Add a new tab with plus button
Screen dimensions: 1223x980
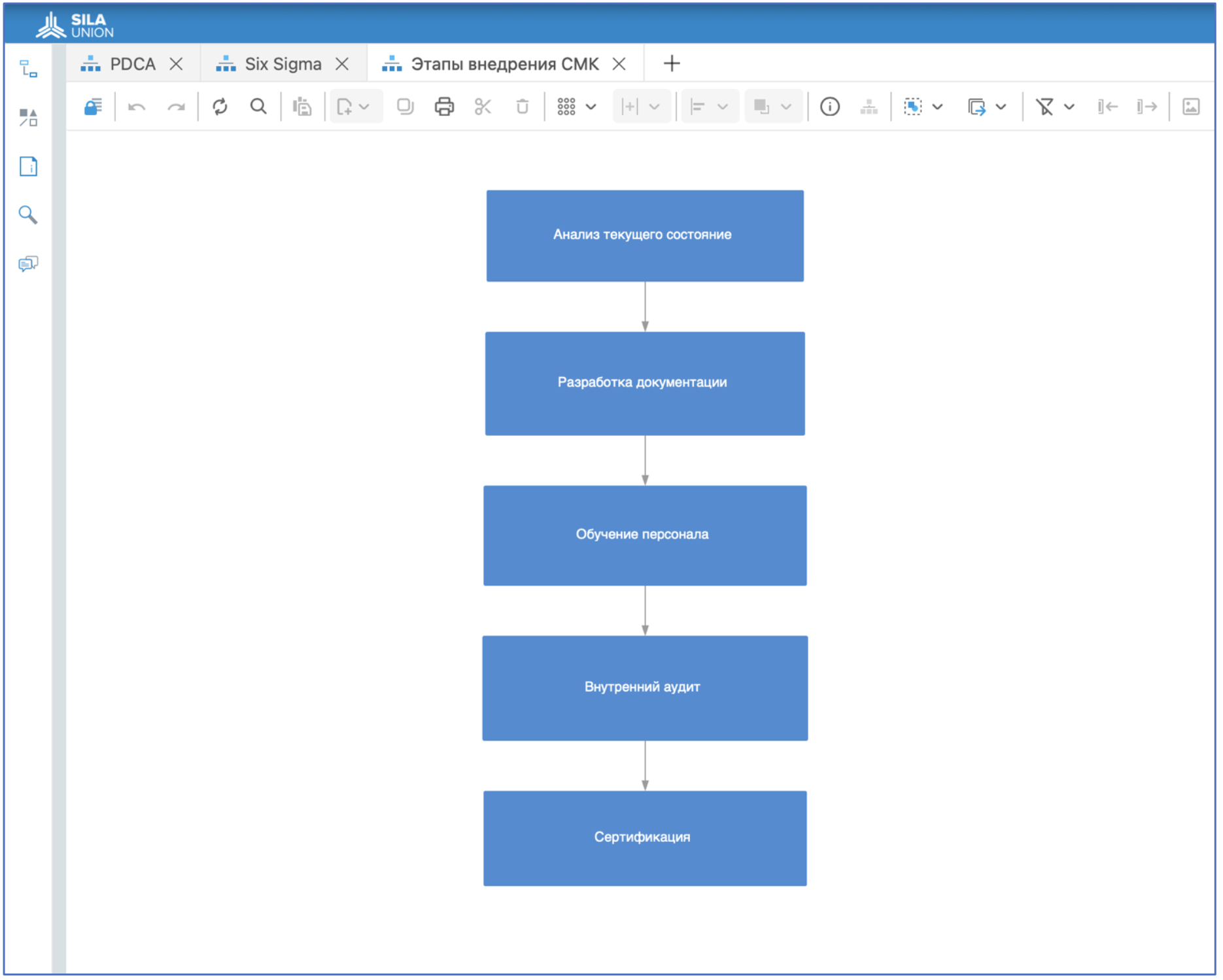pyautogui.click(x=672, y=63)
